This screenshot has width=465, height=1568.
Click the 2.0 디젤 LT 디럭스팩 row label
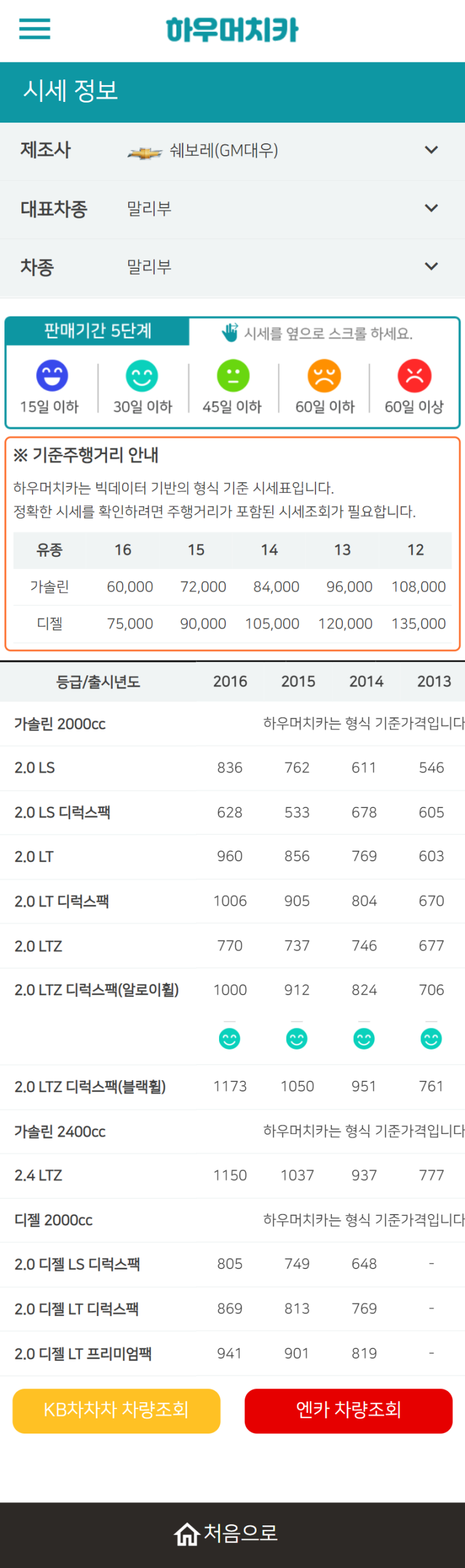(77, 1309)
